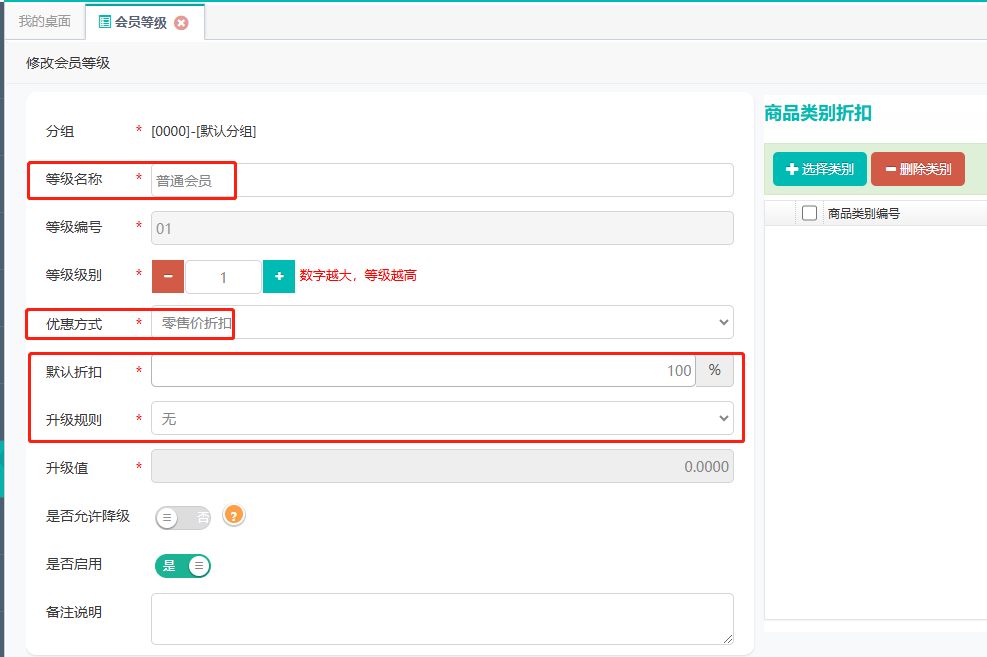Image resolution: width=987 pixels, height=657 pixels.
Task: Open the 升级规则 dropdown
Action: click(x=442, y=418)
